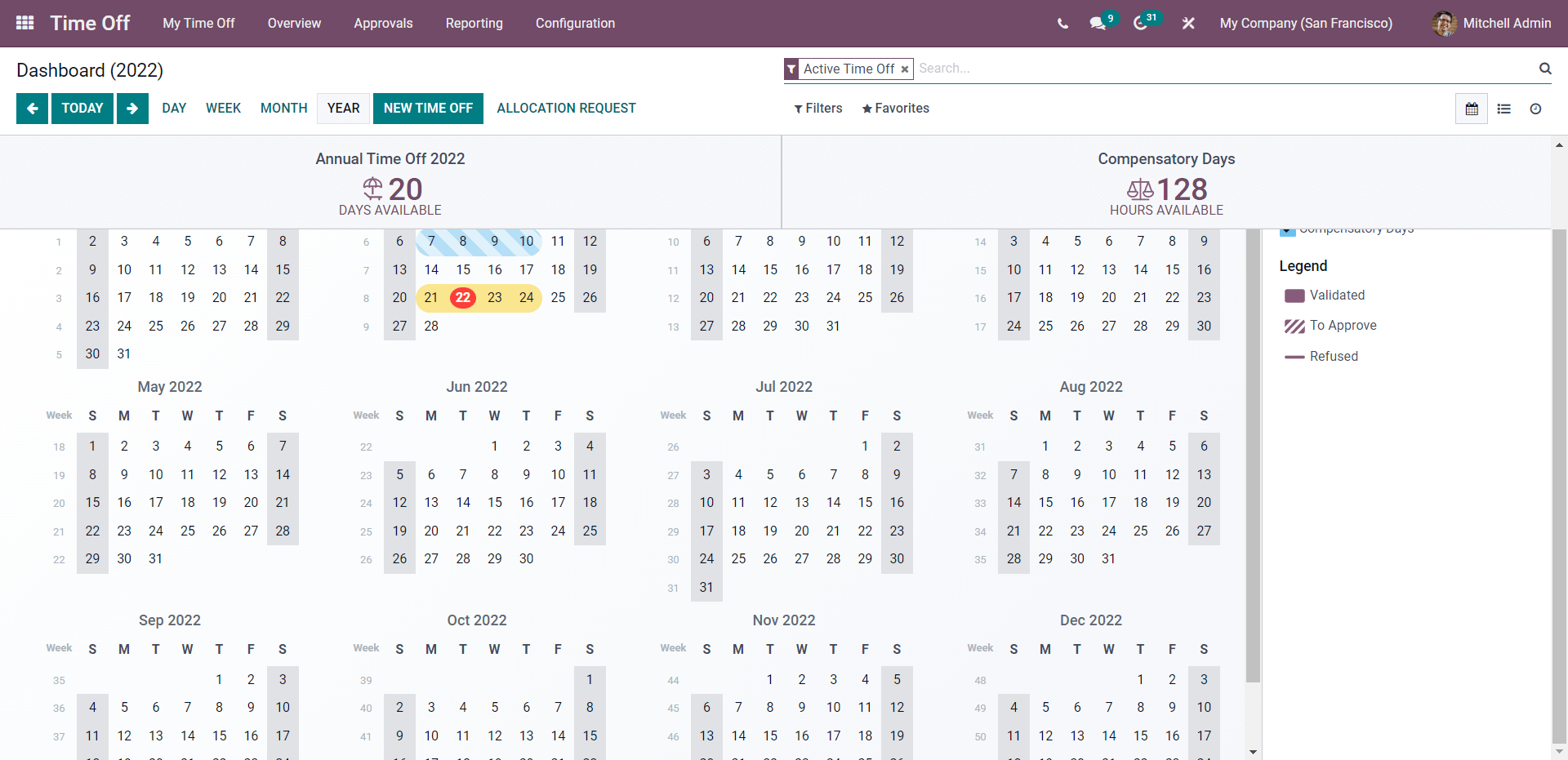This screenshot has width=1568, height=760.
Task: Select today's date, February 22
Action: point(463,298)
